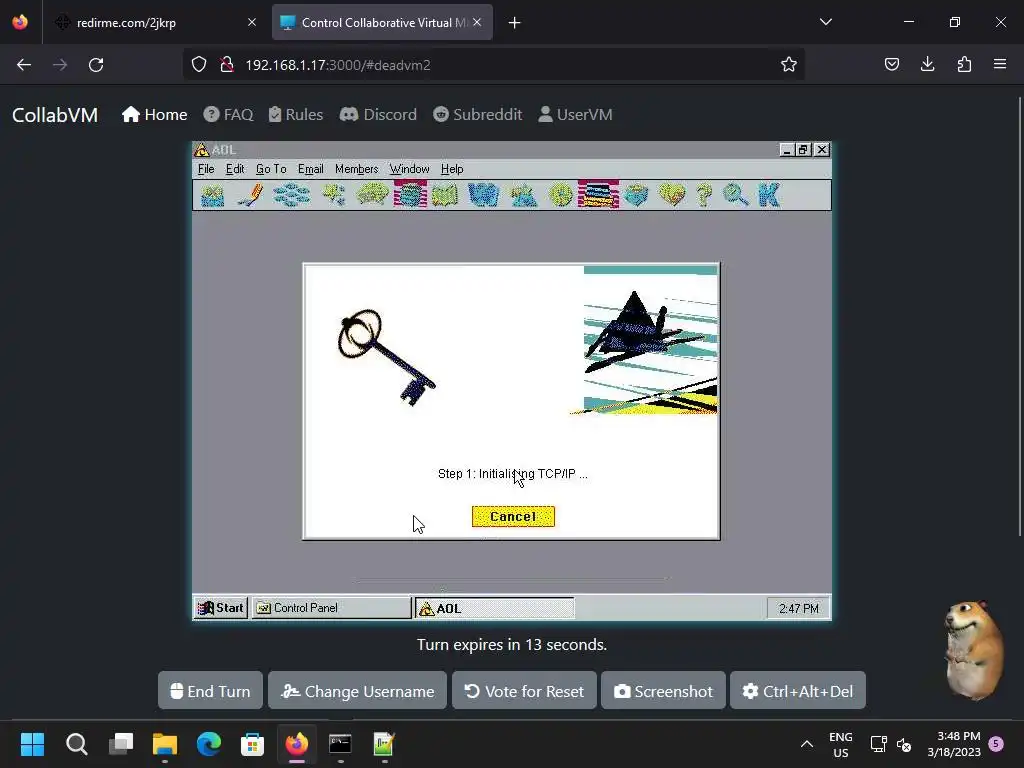Image resolution: width=1024 pixels, height=768 pixels.
Task: Open Windows Start menu on host taskbar
Action: [32, 744]
